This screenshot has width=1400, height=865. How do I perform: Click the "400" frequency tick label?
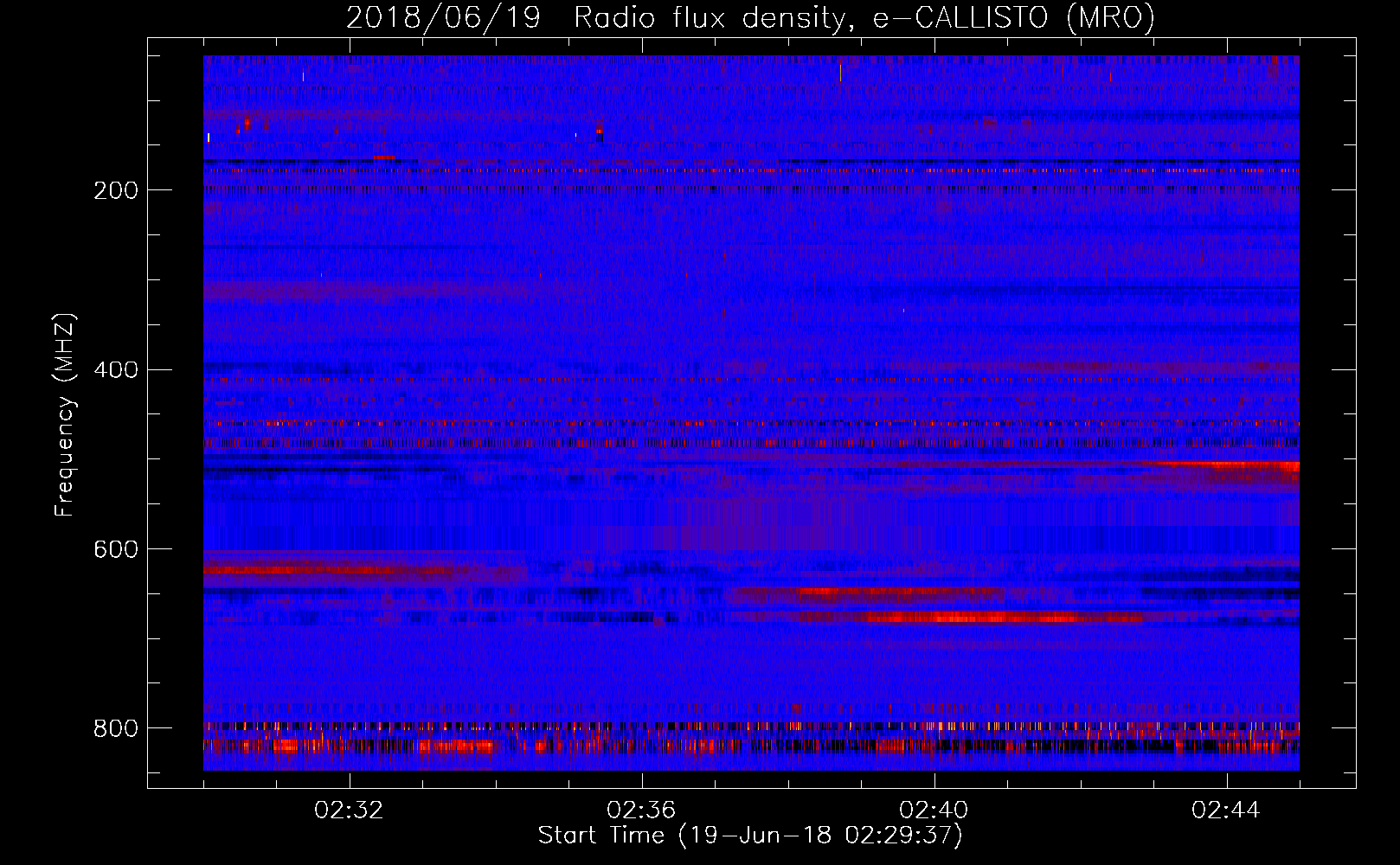(115, 370)
